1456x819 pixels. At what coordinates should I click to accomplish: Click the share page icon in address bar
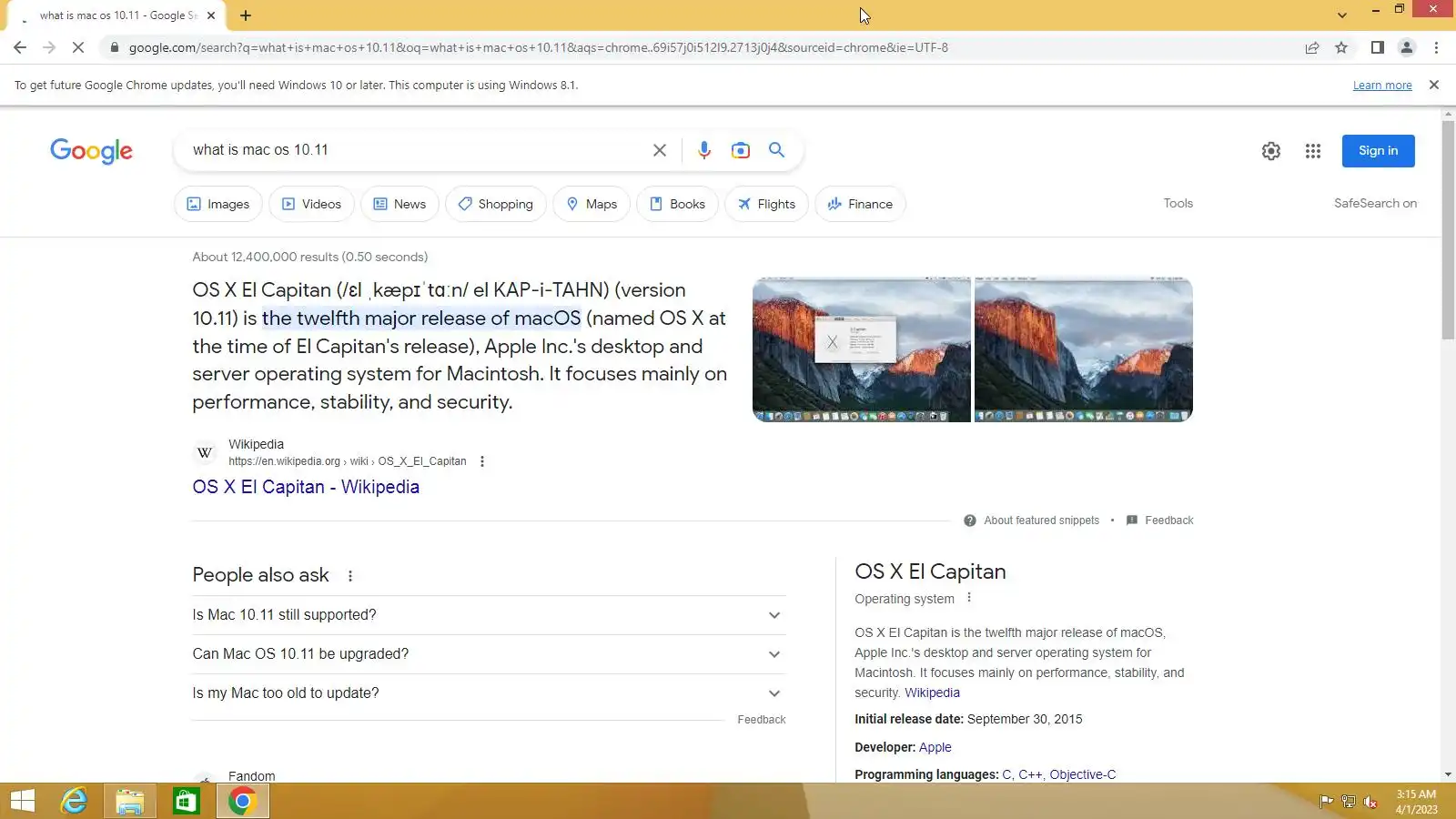1312,47
